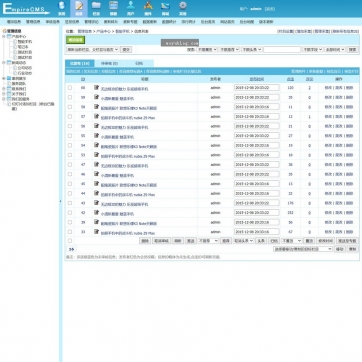Tick the checkbox for row ID 57
Image resolution: width=362 pixels, height=362 pixels.
click(x=70, y=117)
